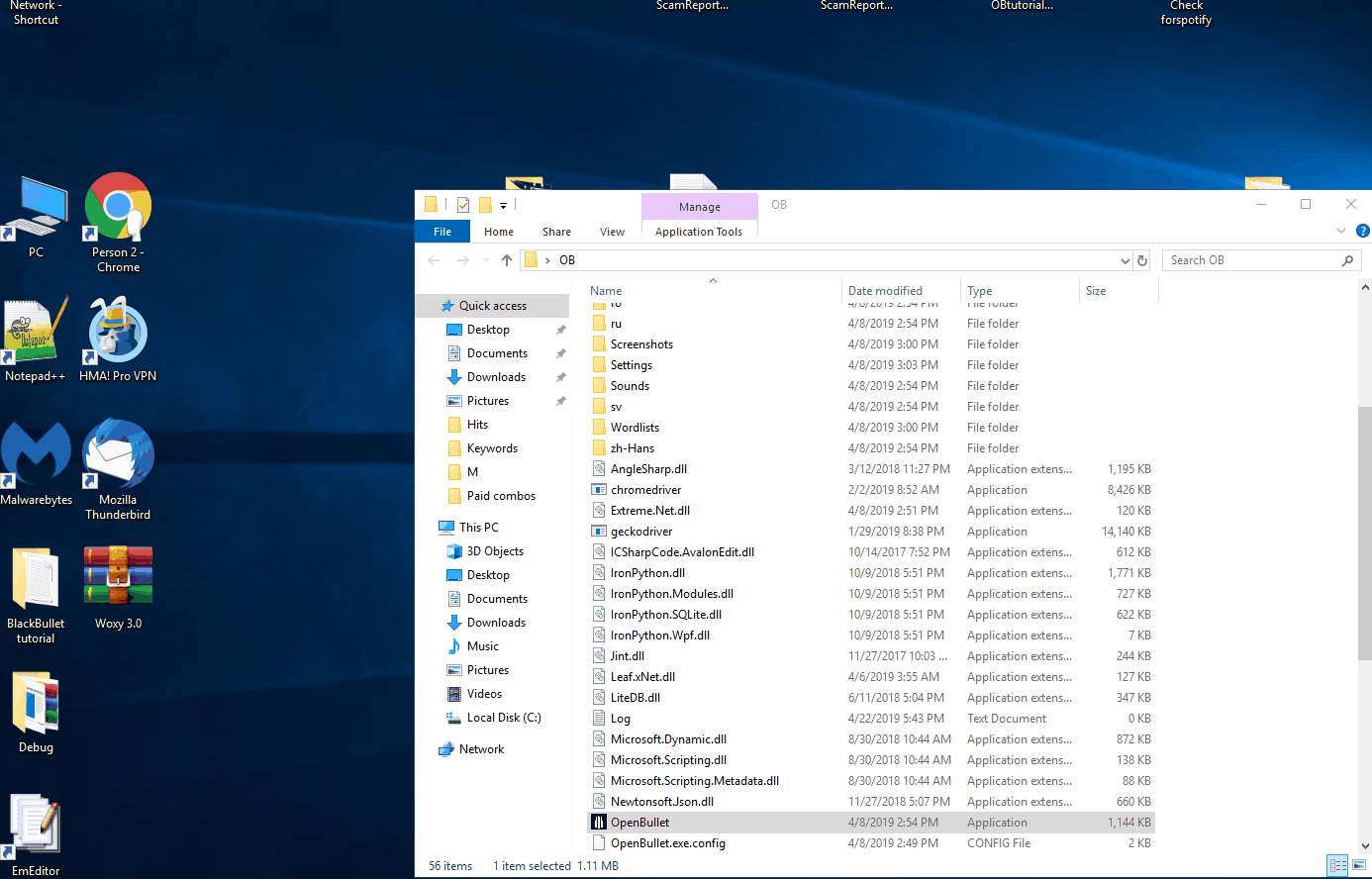
Task: Sort by the Size column header
Action: 1117,291
